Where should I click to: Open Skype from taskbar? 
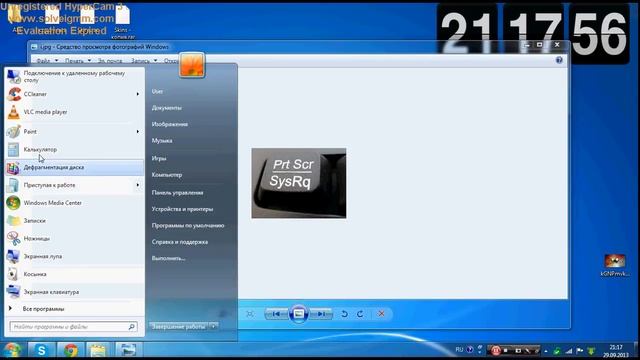(41, 350)
